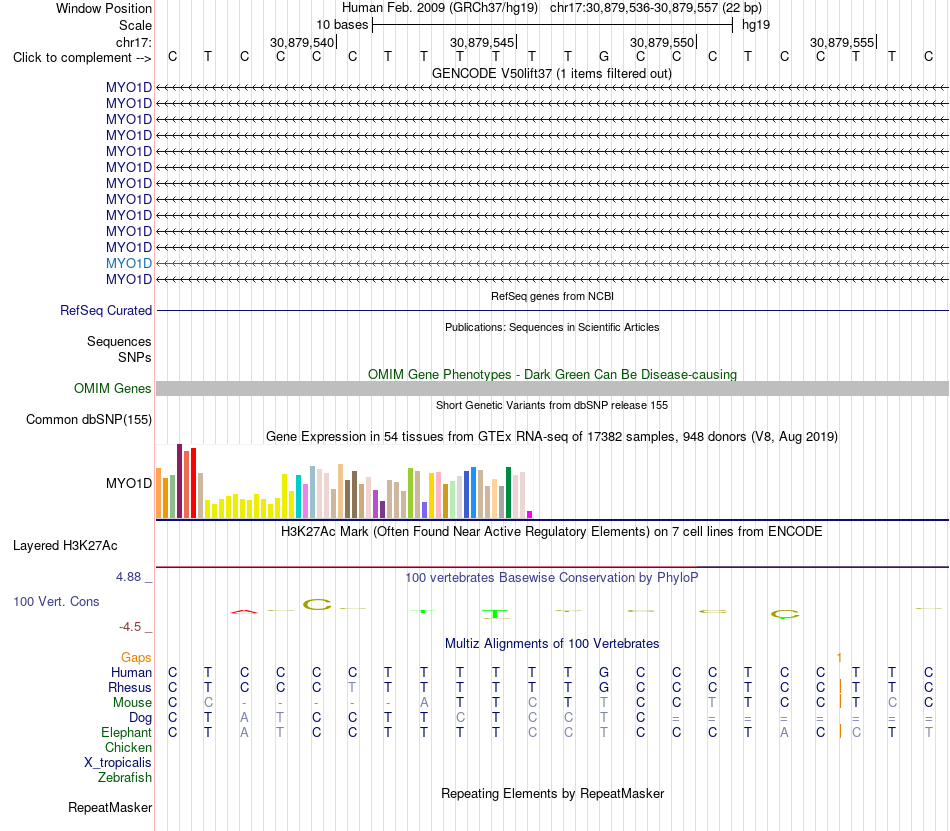Click the Chicken species row label
Viewport: 950px width, 831px height.
click(128, 747)
